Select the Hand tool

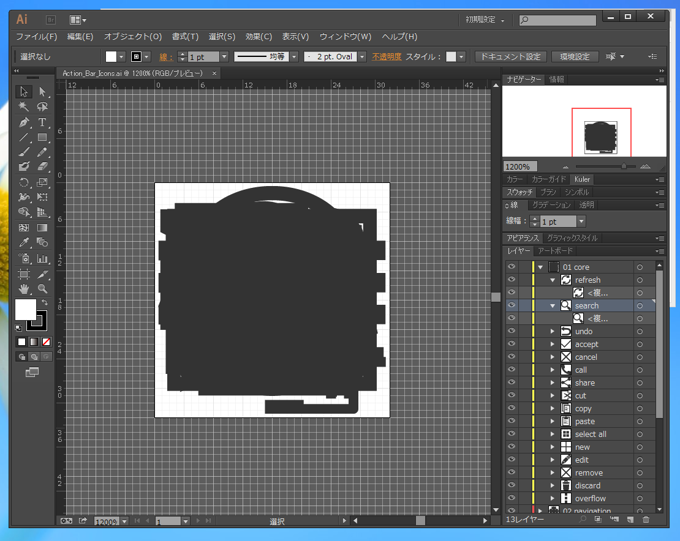click(23, 289)
